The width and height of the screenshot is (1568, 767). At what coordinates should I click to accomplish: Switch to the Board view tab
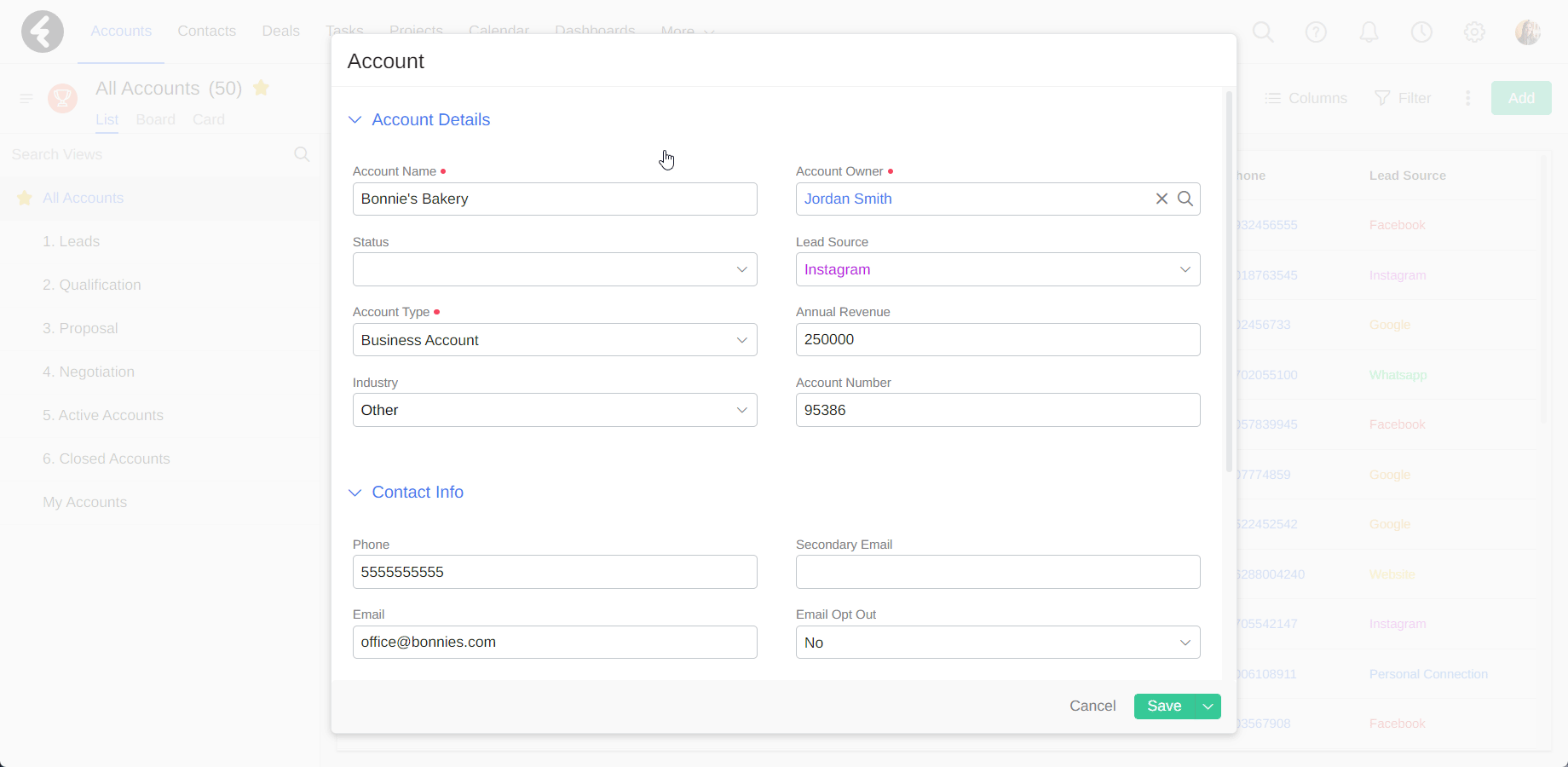(156, 119)
